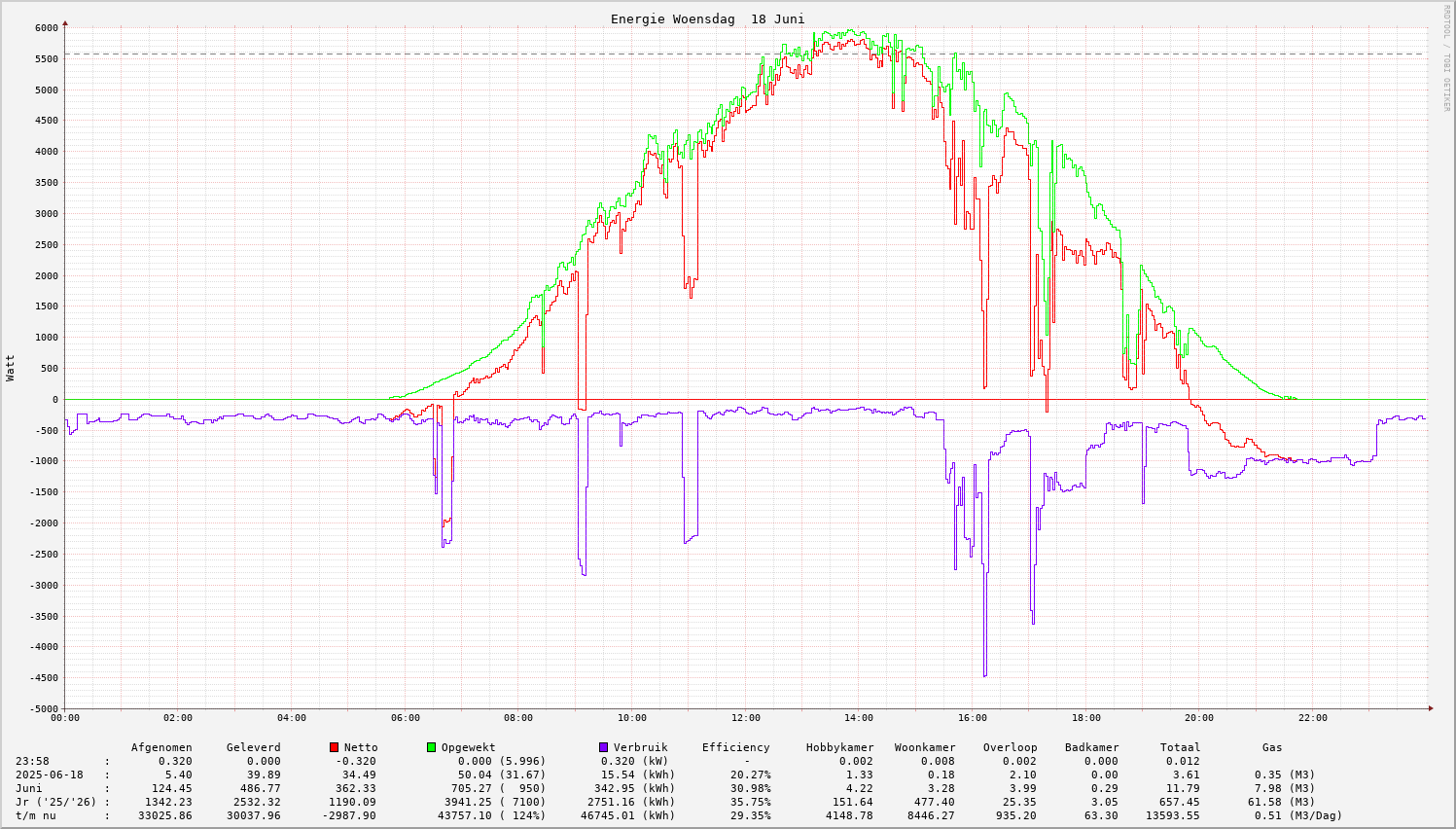Click the purple Verbruik legend swatch
Screen dimensions: 1456x829
coord(603,747)
